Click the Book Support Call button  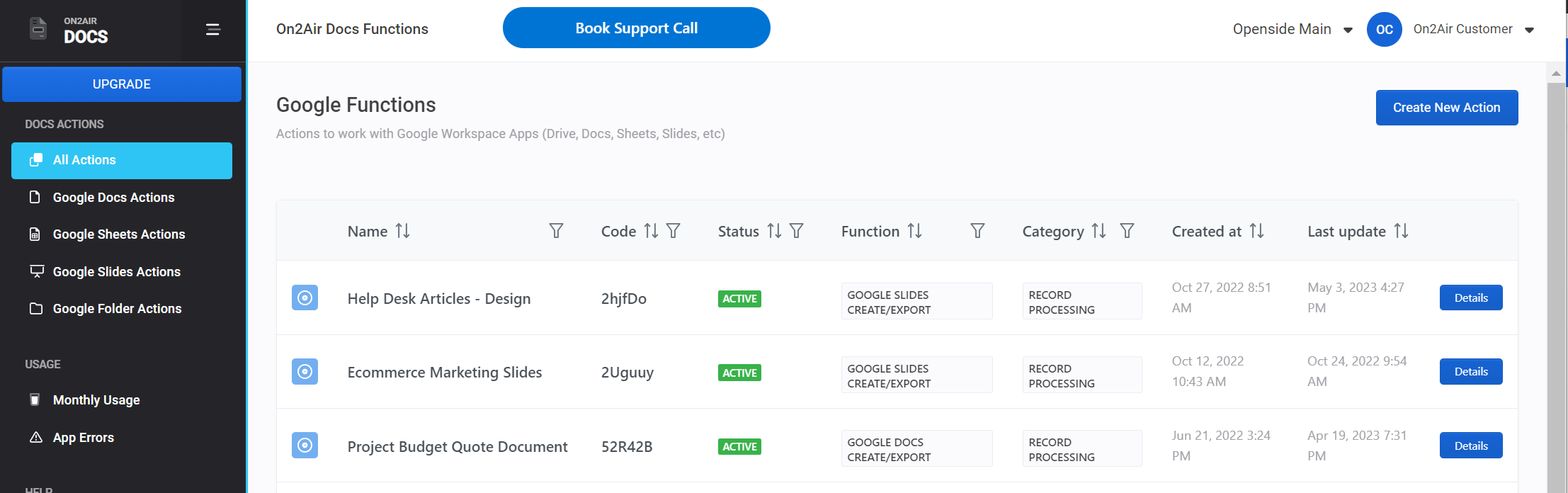point(637,28)
